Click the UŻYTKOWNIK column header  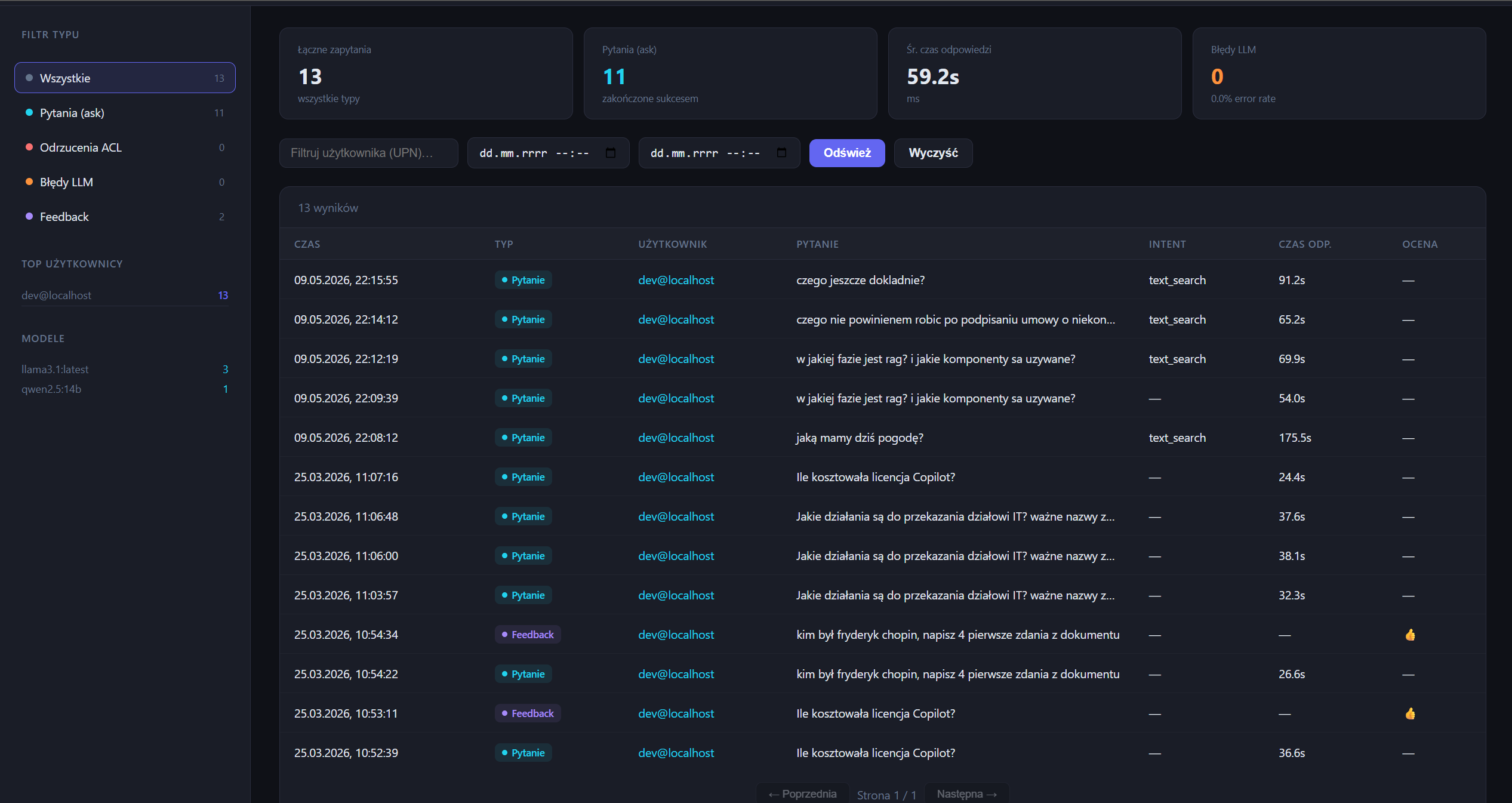672,244
